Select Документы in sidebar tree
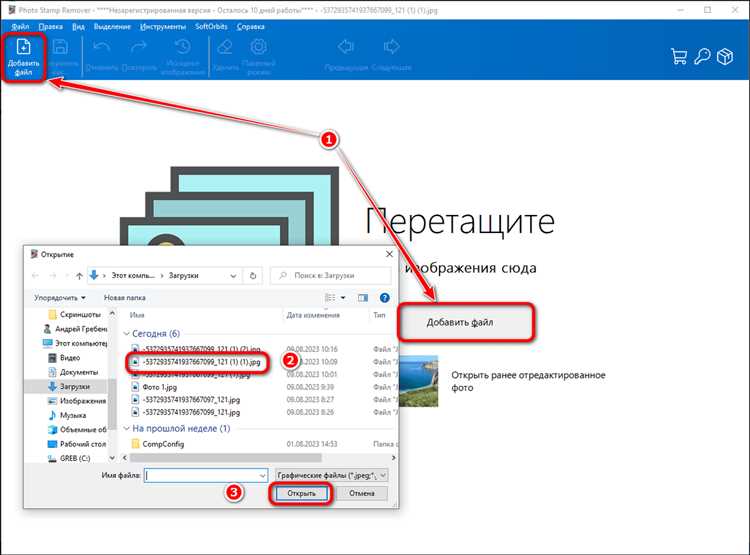 73,372
